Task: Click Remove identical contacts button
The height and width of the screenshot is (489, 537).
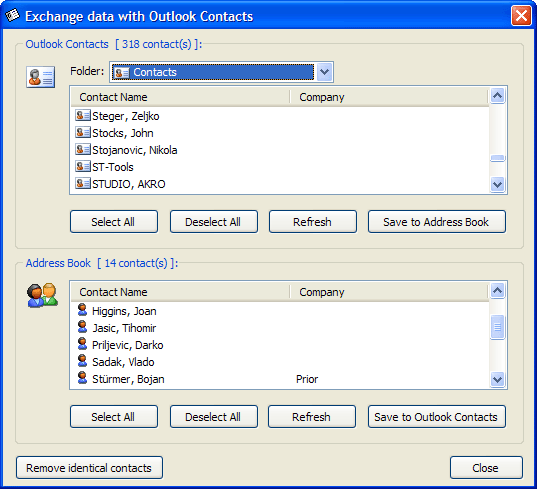Action: [89, 468]
